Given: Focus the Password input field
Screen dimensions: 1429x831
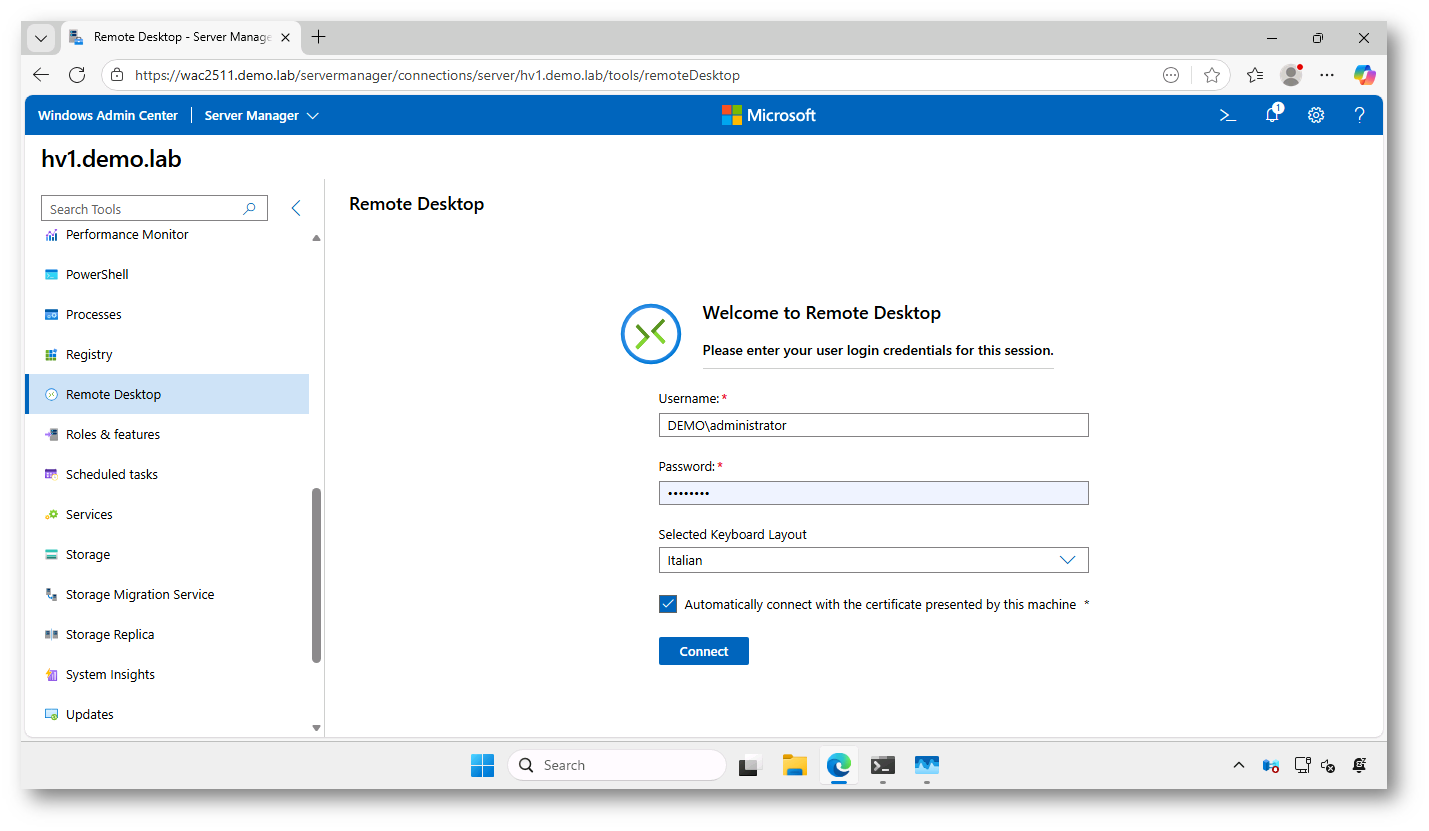Looking at the screenshot, I should pyautogui.click(x=872, y=493).
